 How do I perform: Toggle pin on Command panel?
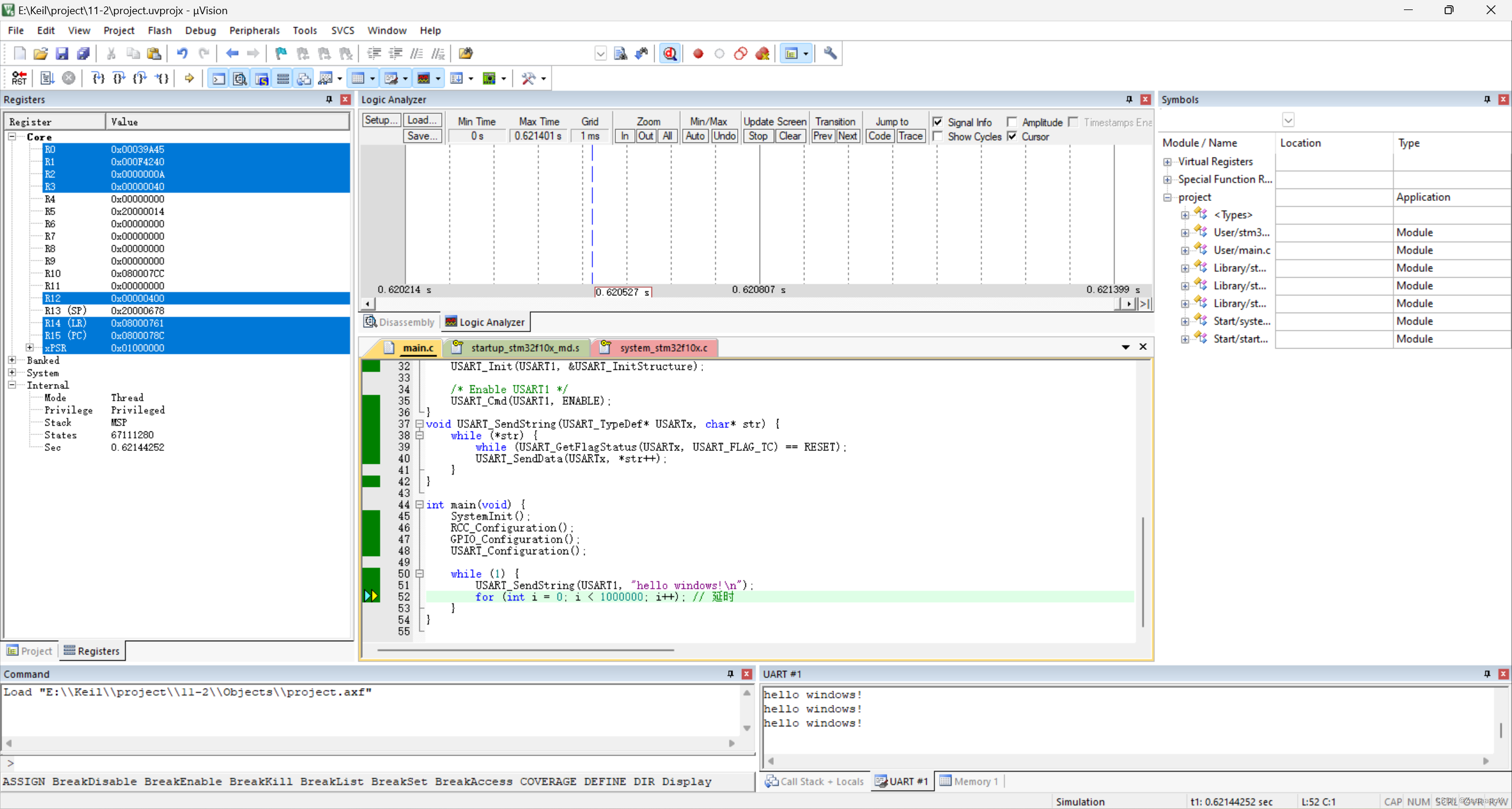(x=730, y=674)
